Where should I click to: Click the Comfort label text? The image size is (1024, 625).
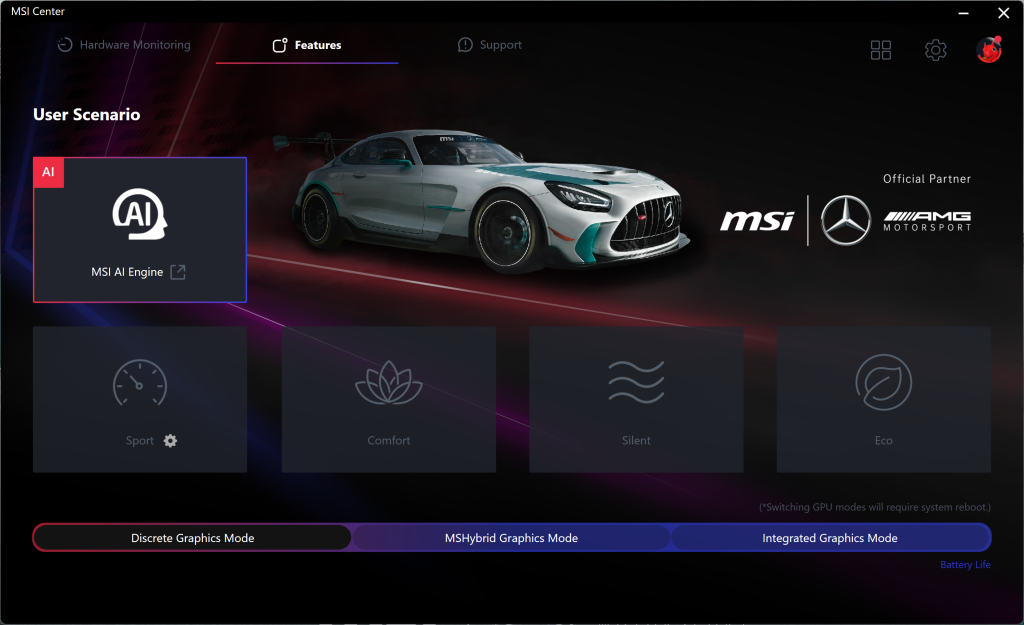[389, 441]
